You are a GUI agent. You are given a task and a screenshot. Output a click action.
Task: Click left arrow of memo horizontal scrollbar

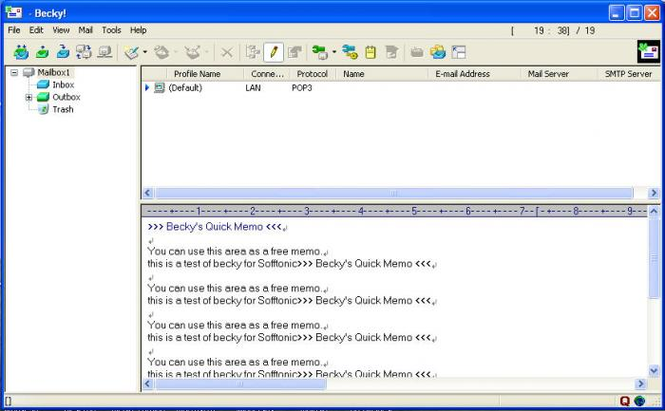[x=148, y=384]
